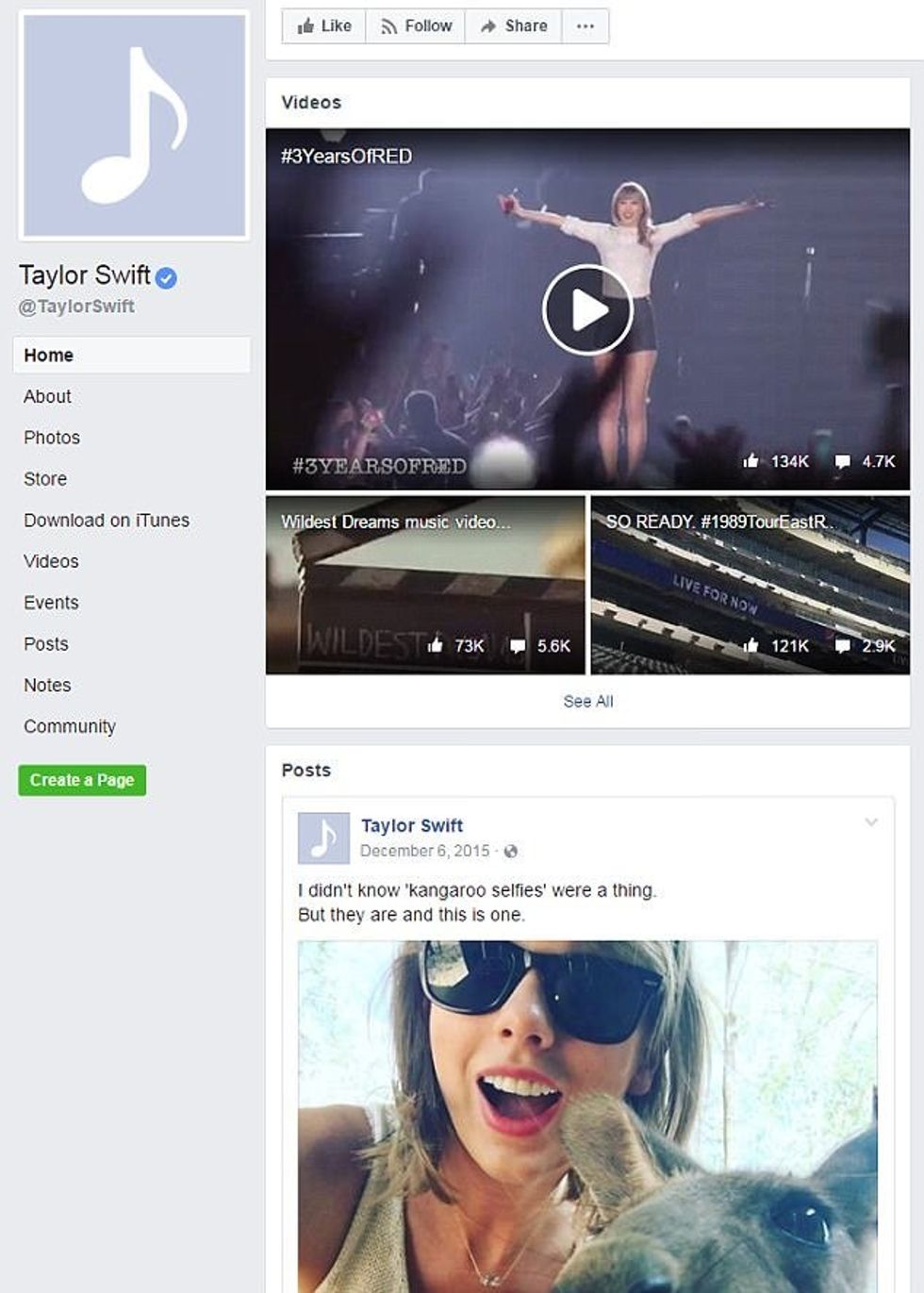Open the Download on iTunes link
Screen dimensions: 924x1293
(x=106, y=520)
